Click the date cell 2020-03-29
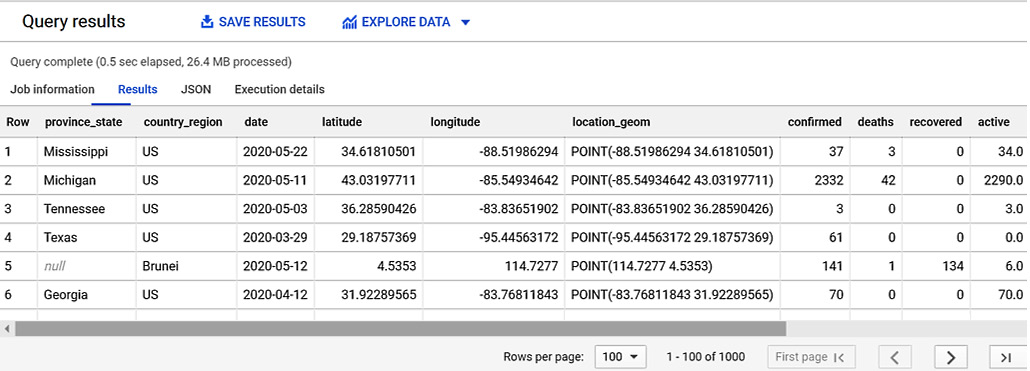Screen dimensions: 1030x371 (275, 238)
